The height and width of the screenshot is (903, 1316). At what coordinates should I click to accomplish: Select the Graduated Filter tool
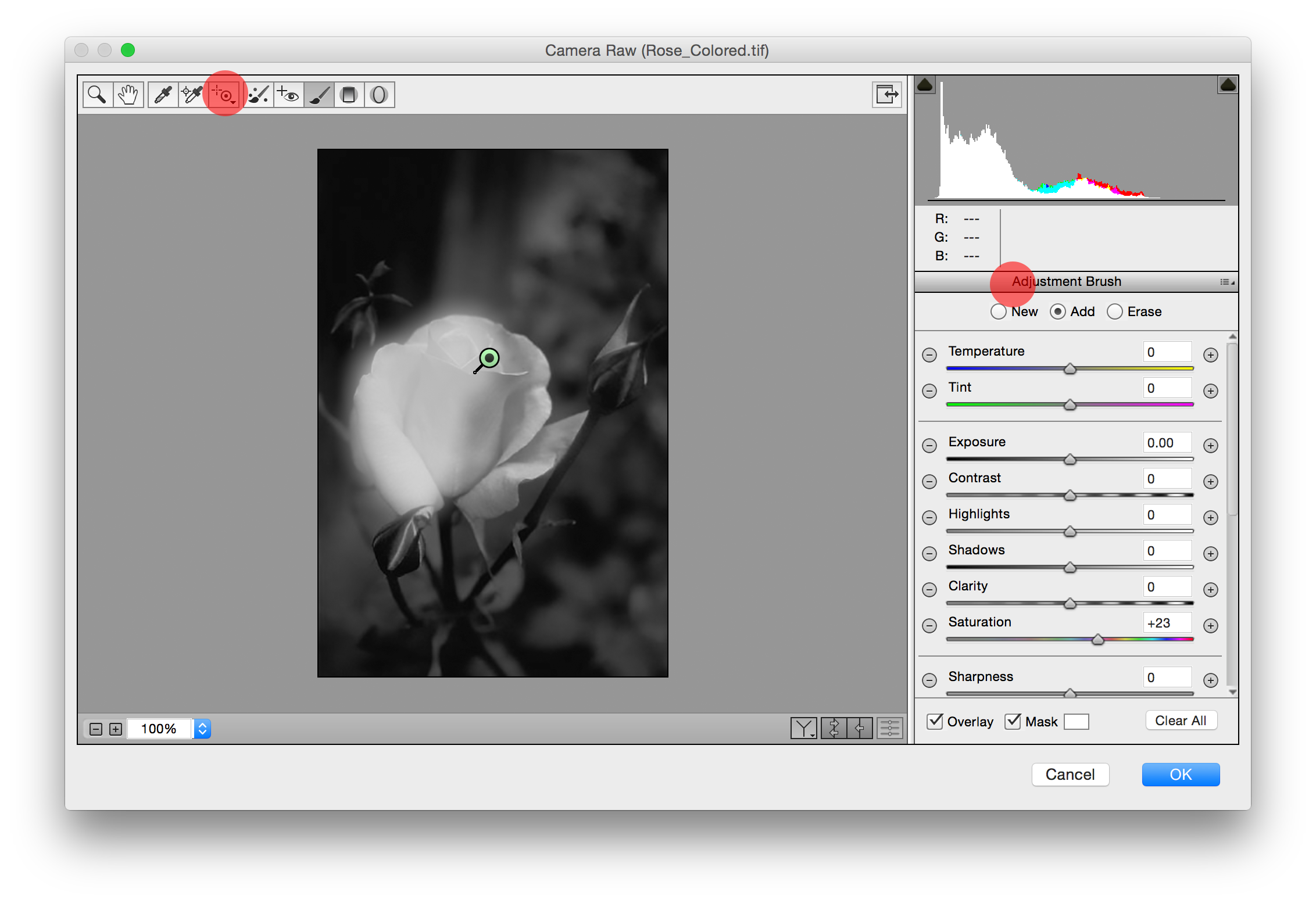point(349,95)
